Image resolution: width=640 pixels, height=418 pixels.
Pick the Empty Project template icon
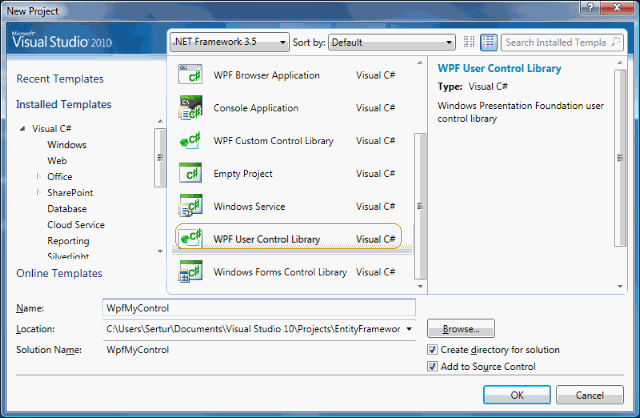[x=190, y=173]
